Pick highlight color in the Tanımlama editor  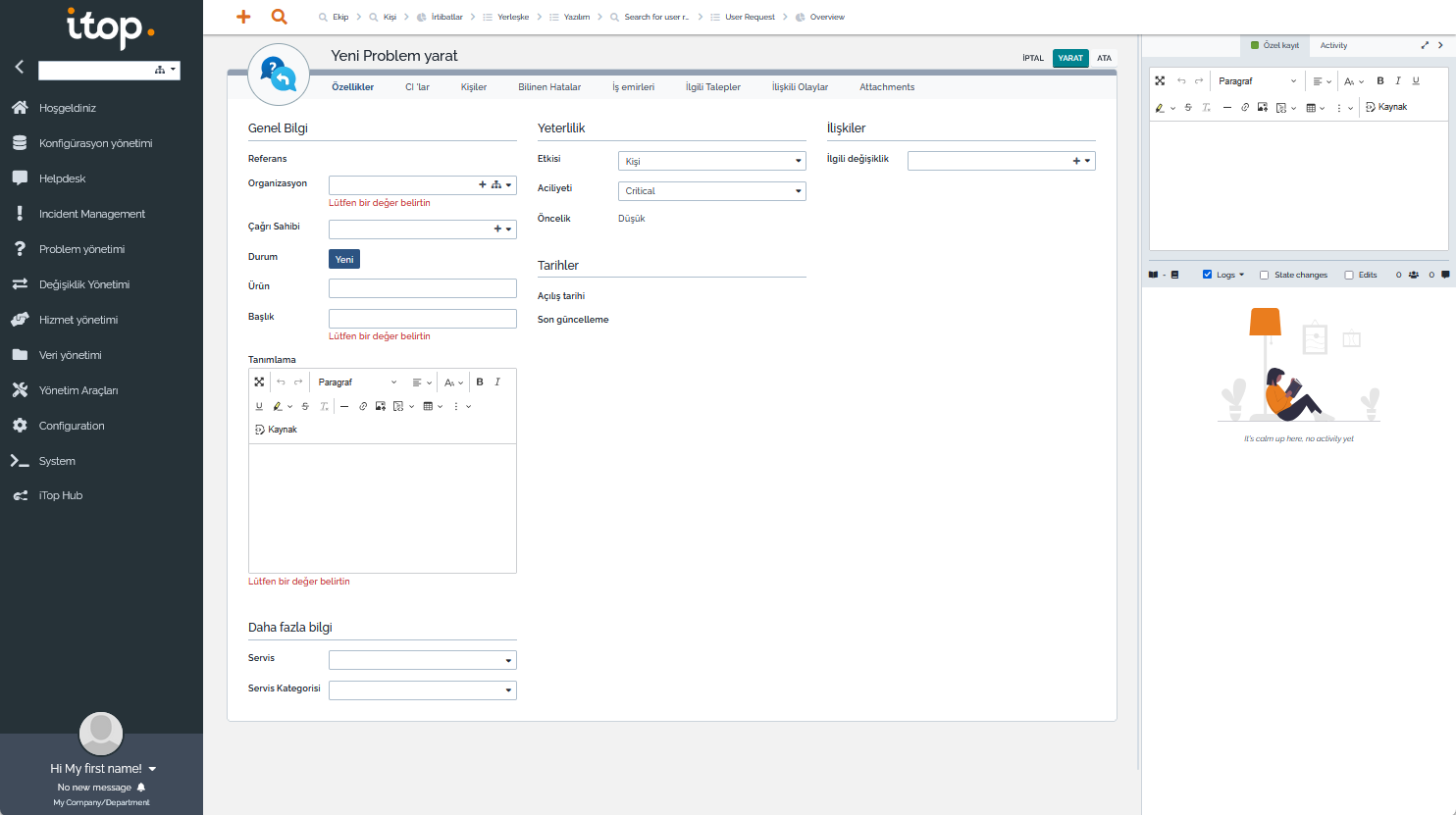point(278,406)
